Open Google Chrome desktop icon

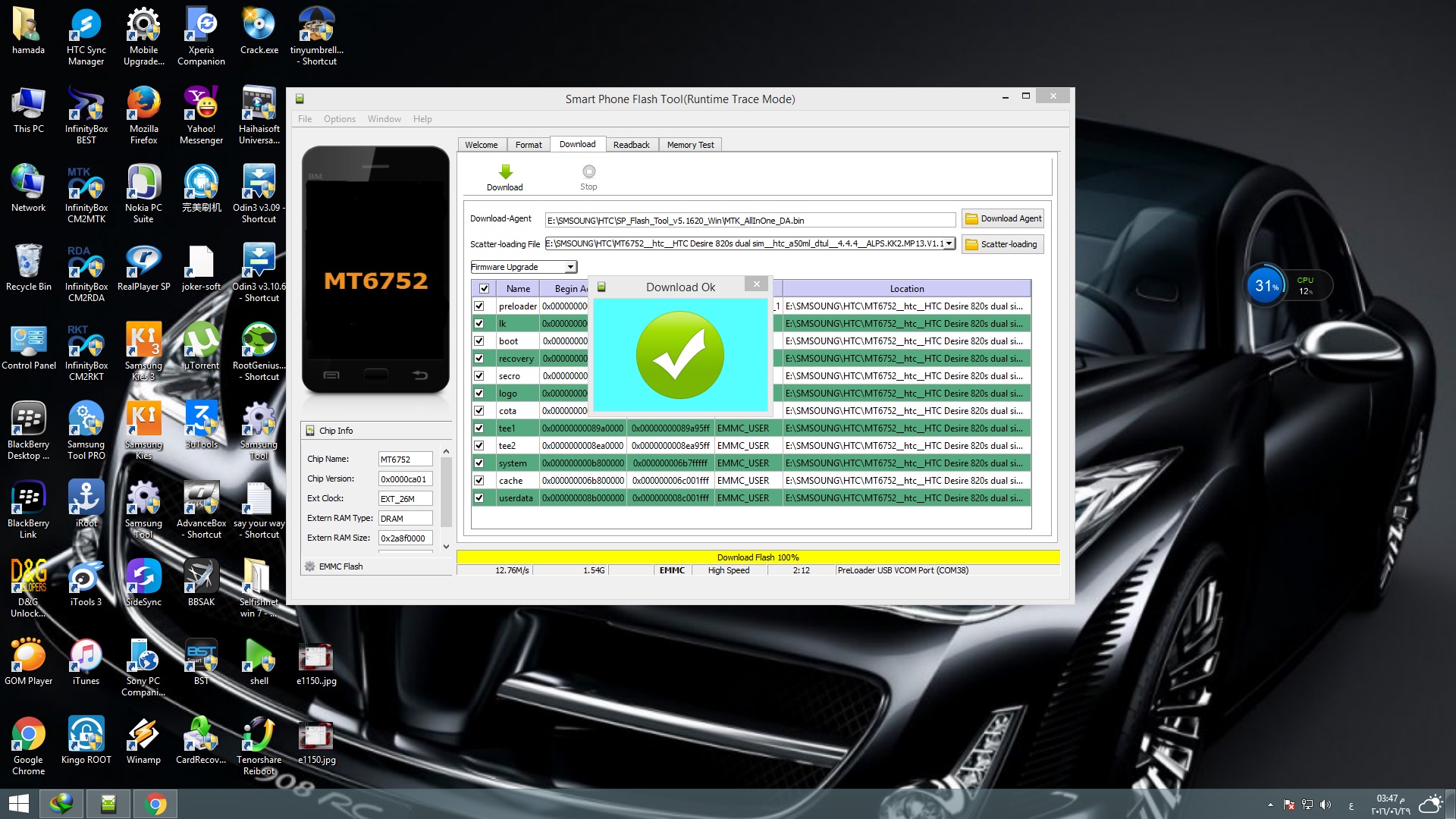click(x=29, y=746)
